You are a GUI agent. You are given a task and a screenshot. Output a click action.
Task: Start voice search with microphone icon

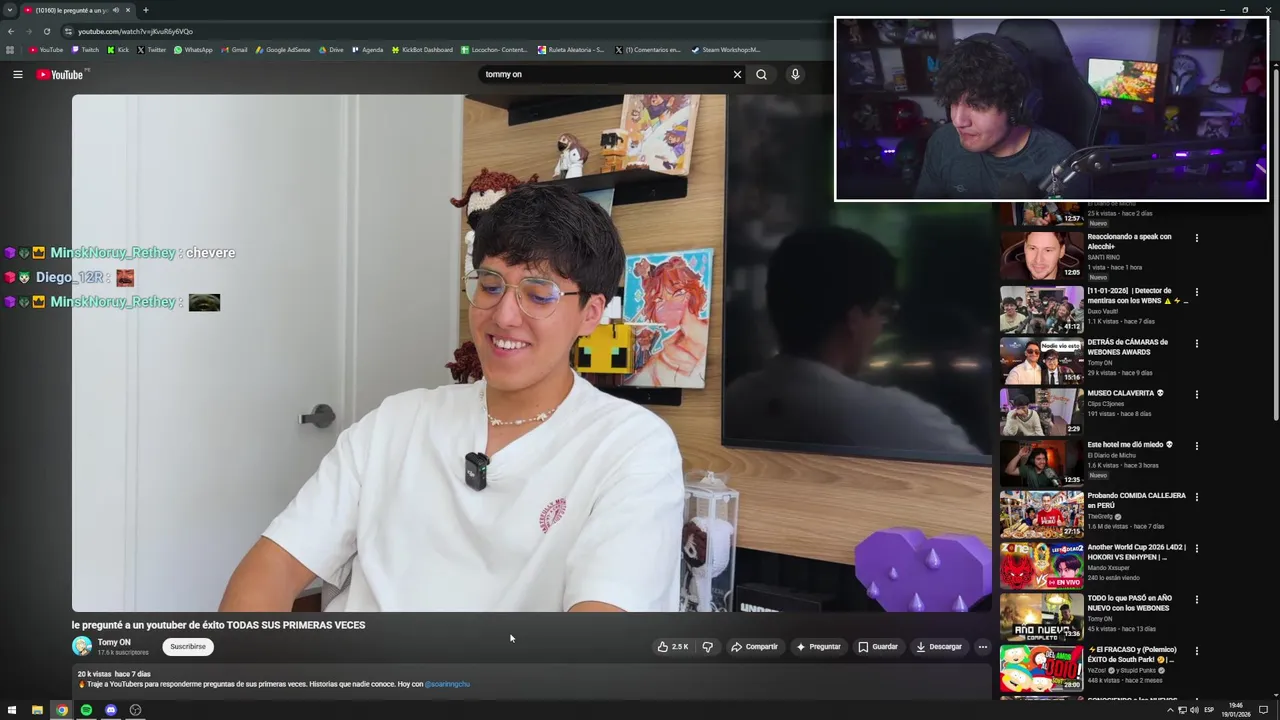(x=795, y=74)
